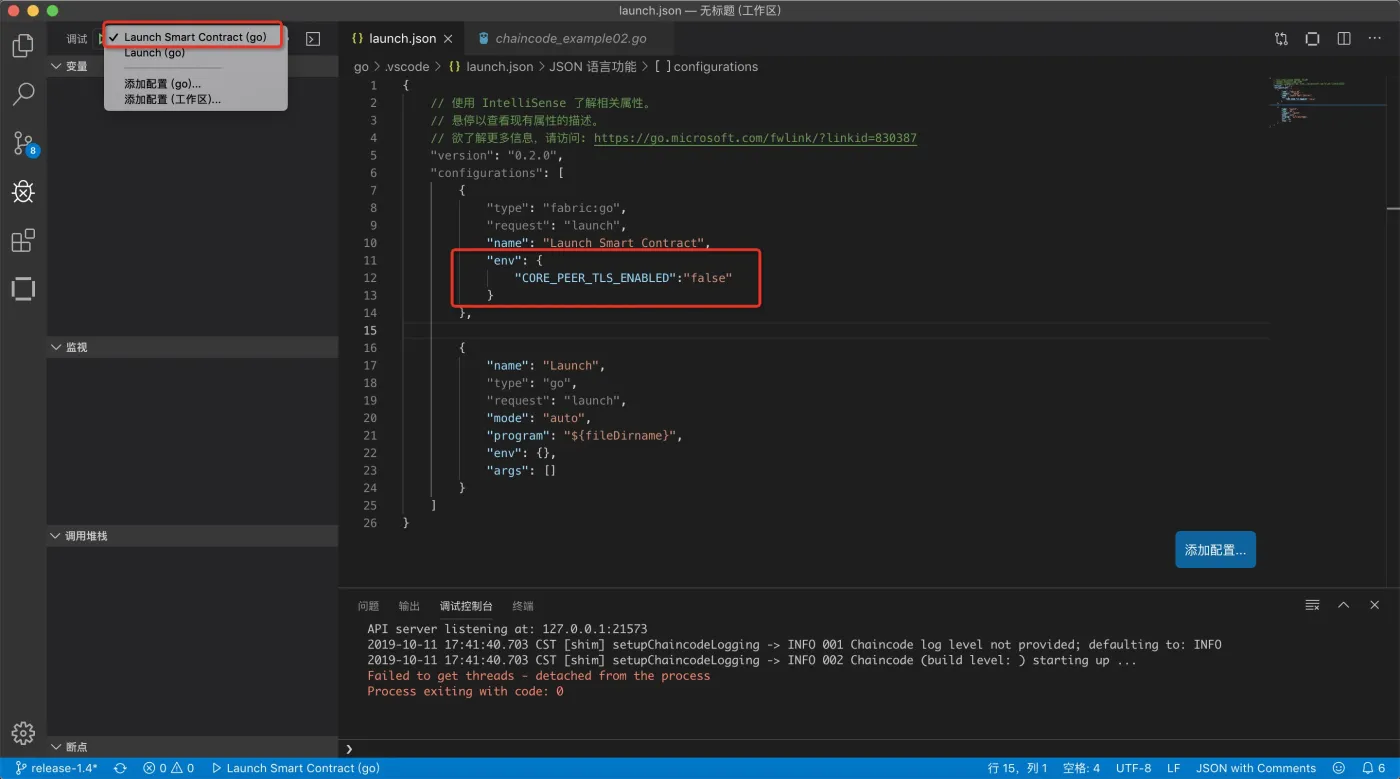Open the 调试控制台 panel tab
Image resolution: width=1400 pixels, height=779 pixels.
pos(466,606)
